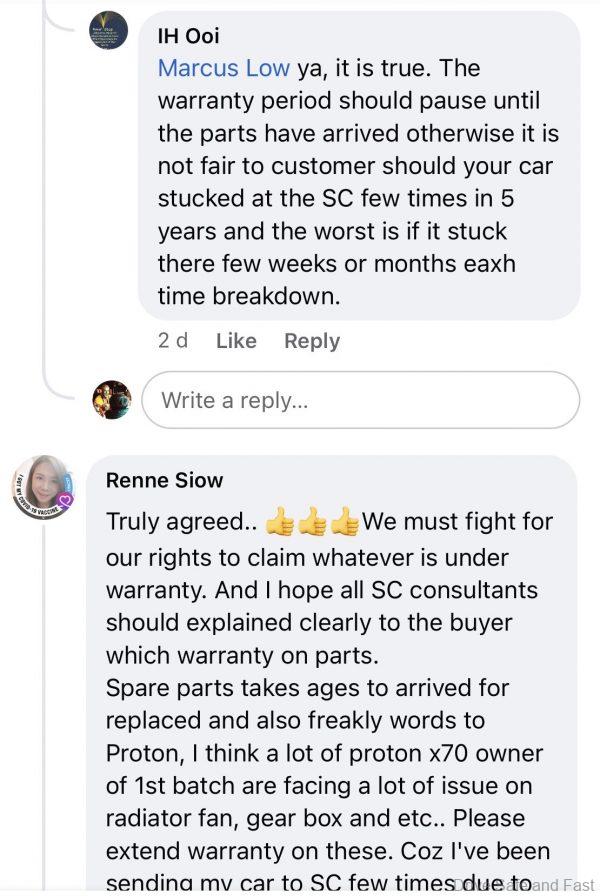600x896 pixels.
Task: Click the '2 d' comment timestamp
Action: click(173, 341)
